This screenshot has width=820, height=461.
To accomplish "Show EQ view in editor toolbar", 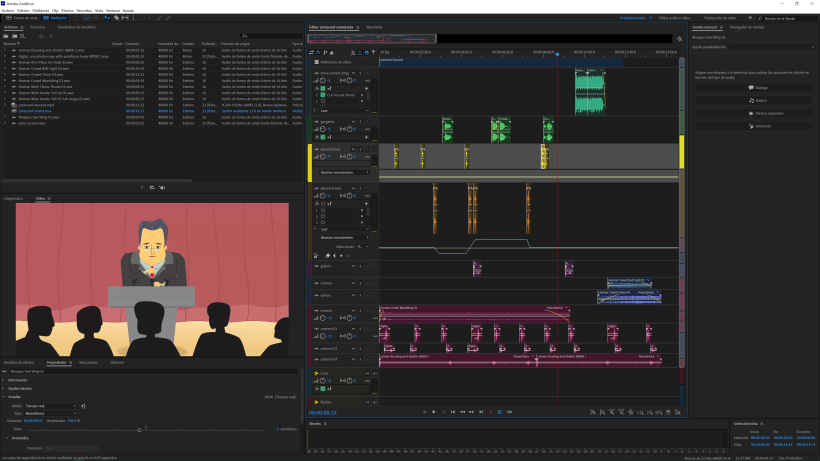I will [x=332, y=52].
